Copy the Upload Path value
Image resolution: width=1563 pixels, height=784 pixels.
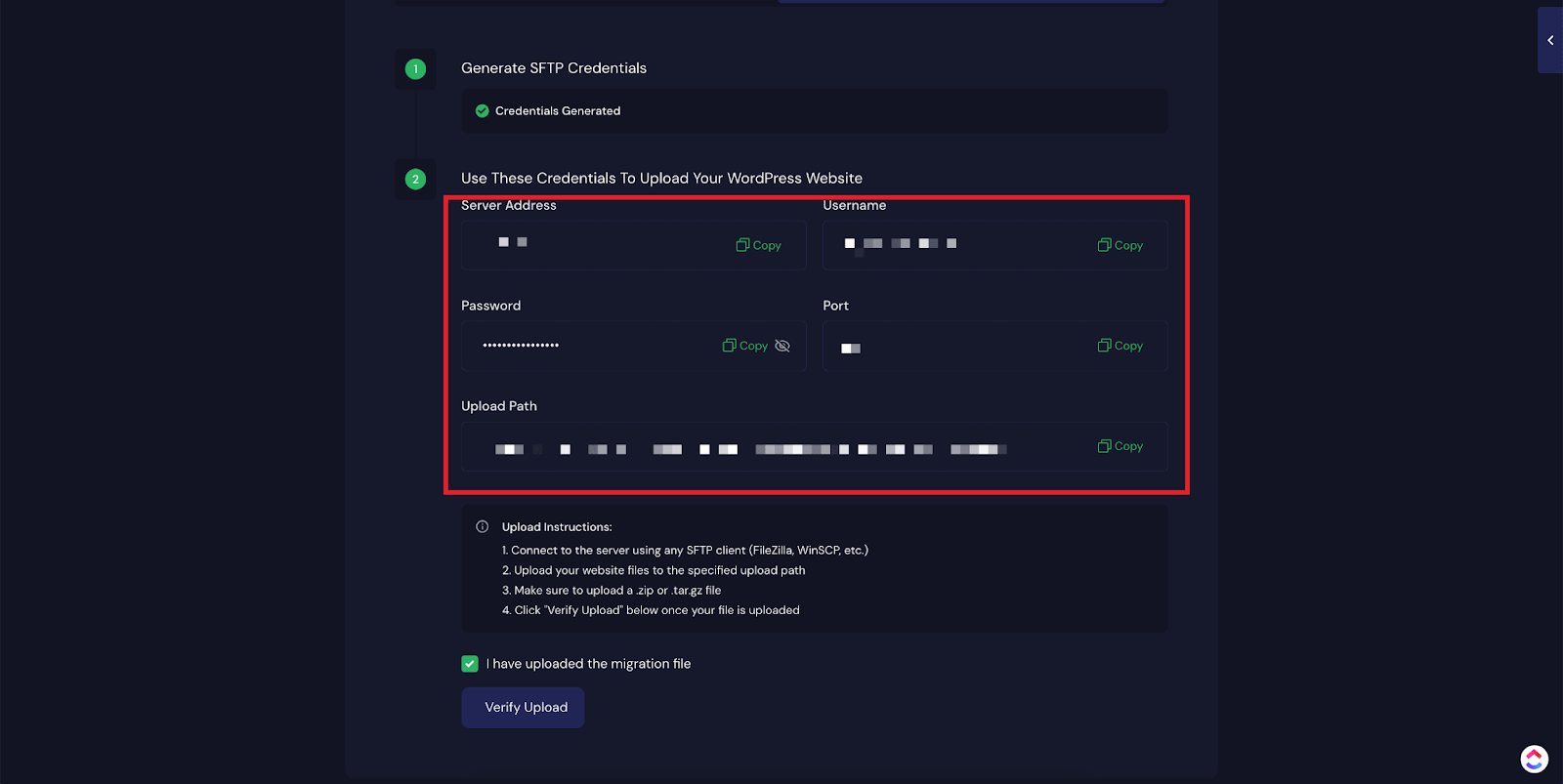click(1119, 446)
